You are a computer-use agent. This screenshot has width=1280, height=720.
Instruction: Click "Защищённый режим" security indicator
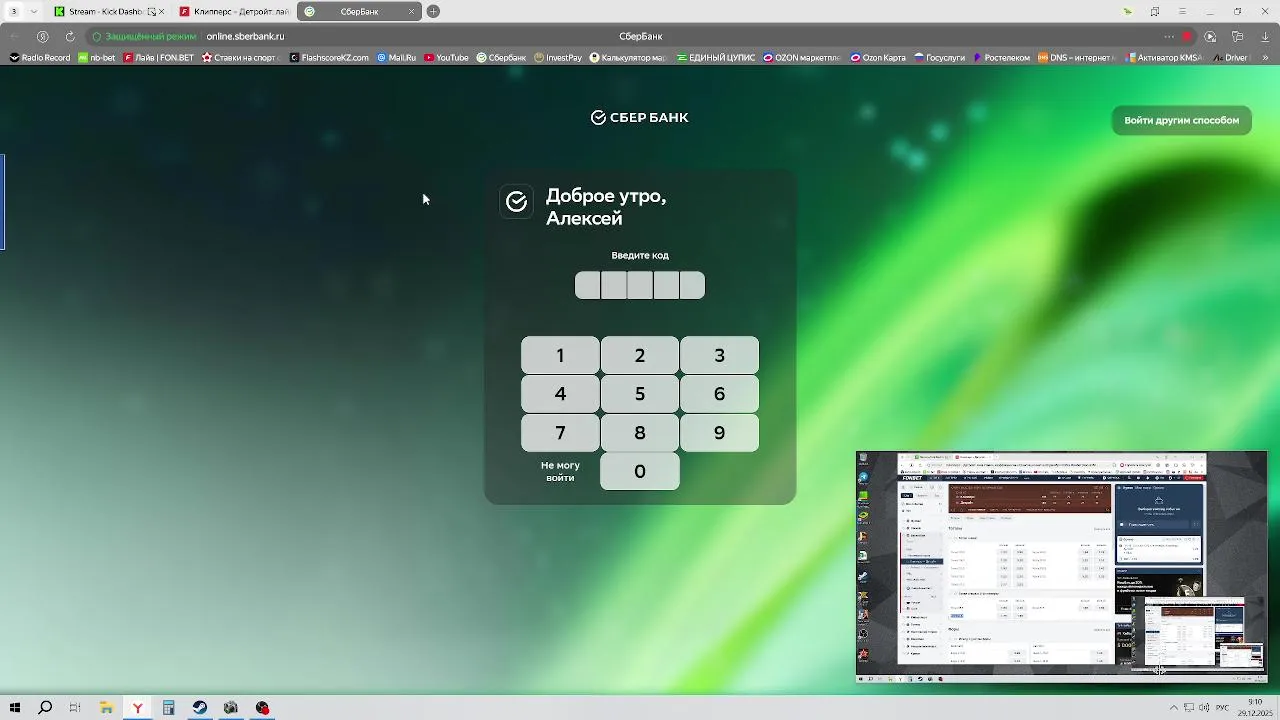tap(144, 36)
